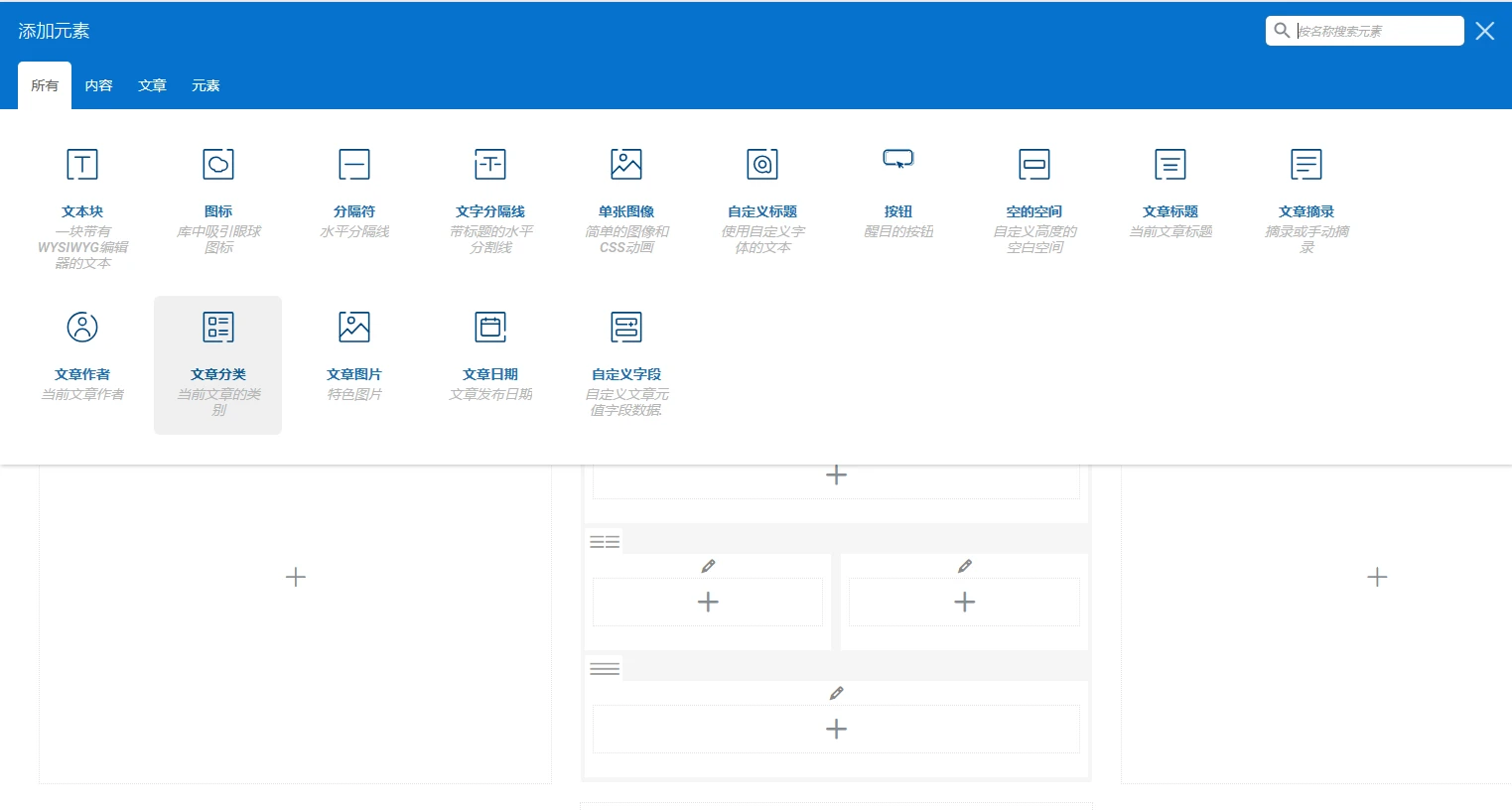Switch to the 元素 tab
Viewport: 1512px width, 811px height.
click(206, 85)
